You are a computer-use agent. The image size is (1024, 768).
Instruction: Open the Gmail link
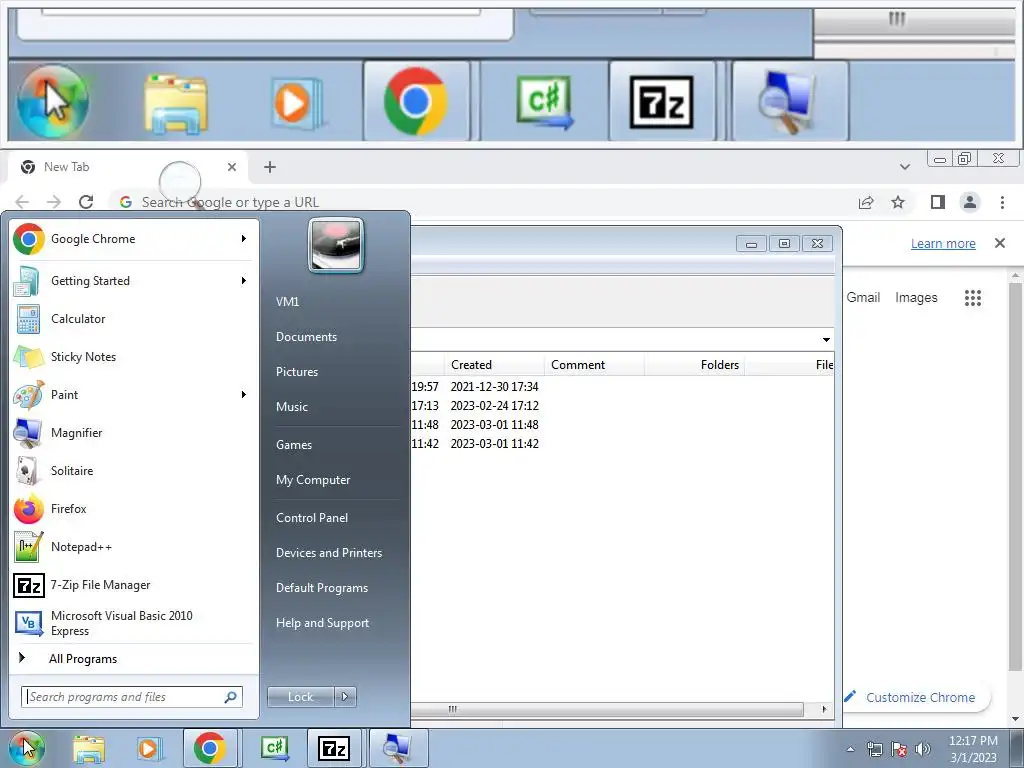863,298
